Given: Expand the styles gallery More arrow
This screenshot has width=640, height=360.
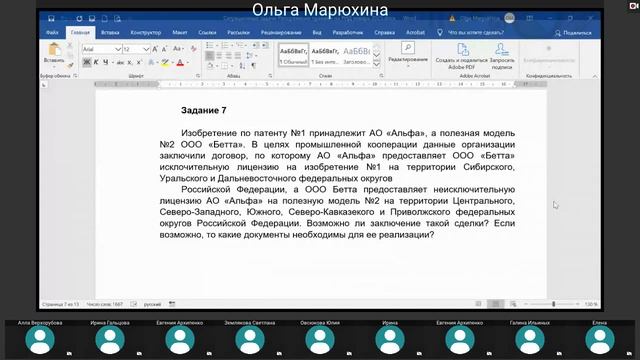Looking at the screenshot, I should (x=376, y=64).
